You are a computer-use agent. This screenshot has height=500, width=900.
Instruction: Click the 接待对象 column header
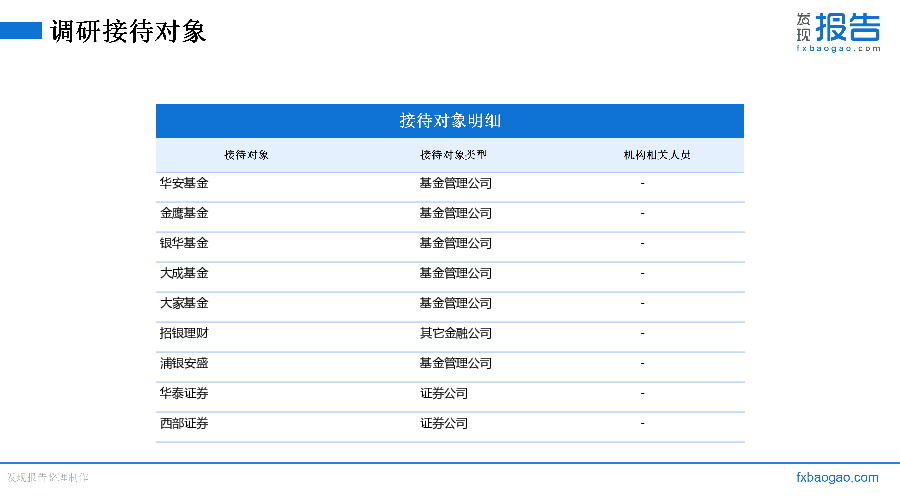pyautogui.click(x=246, y=155)
